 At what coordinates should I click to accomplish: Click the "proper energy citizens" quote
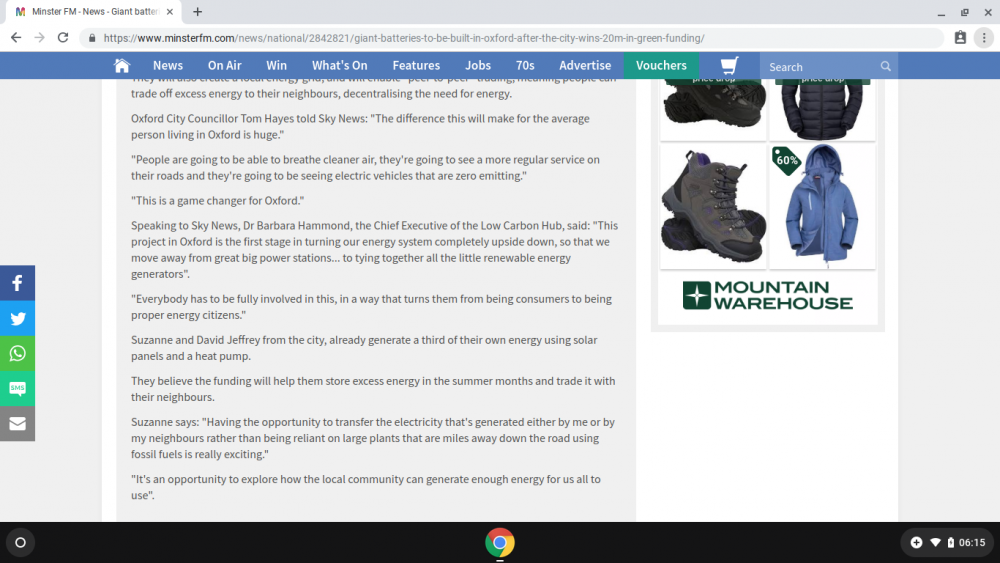(371, 307)
